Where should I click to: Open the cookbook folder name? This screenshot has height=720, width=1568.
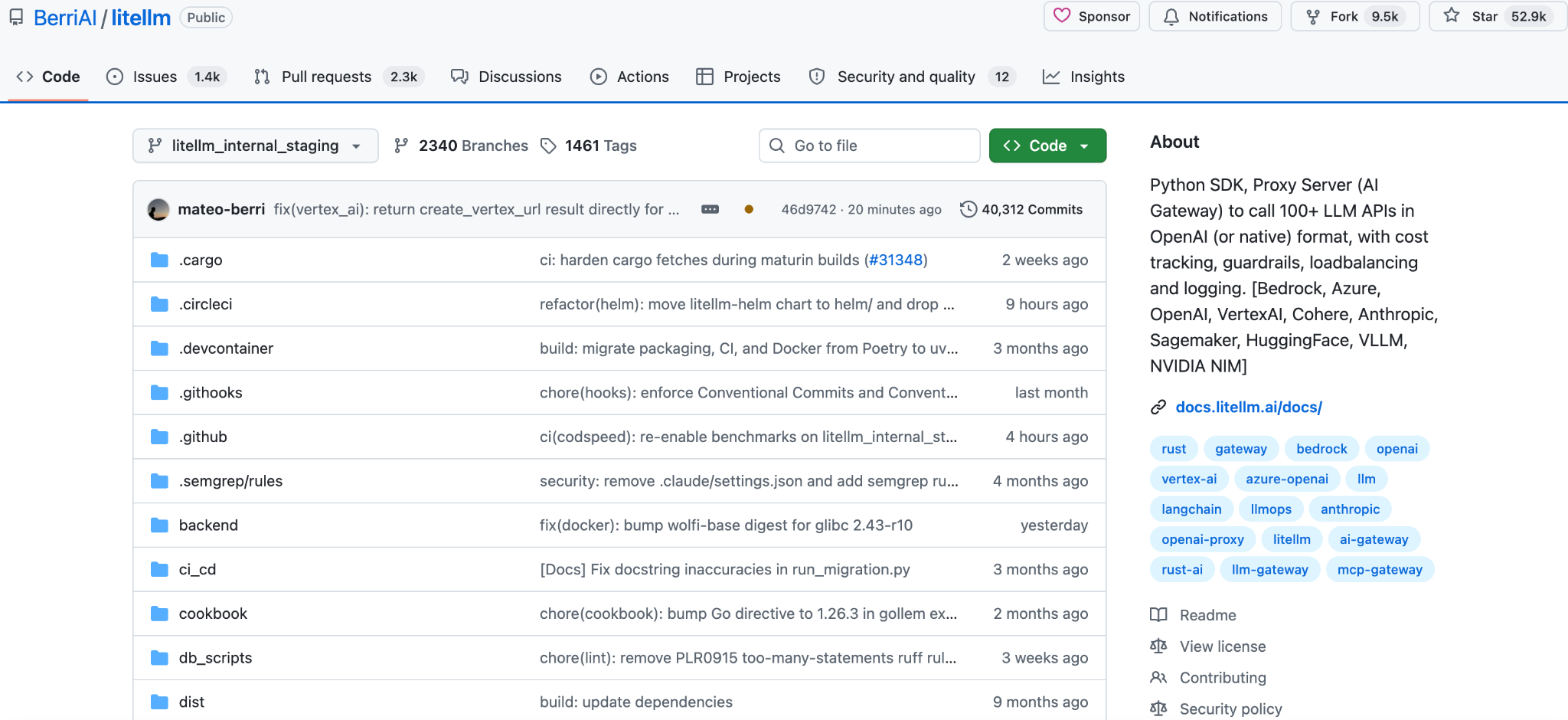pyautogui.click(x=213, y=614)
